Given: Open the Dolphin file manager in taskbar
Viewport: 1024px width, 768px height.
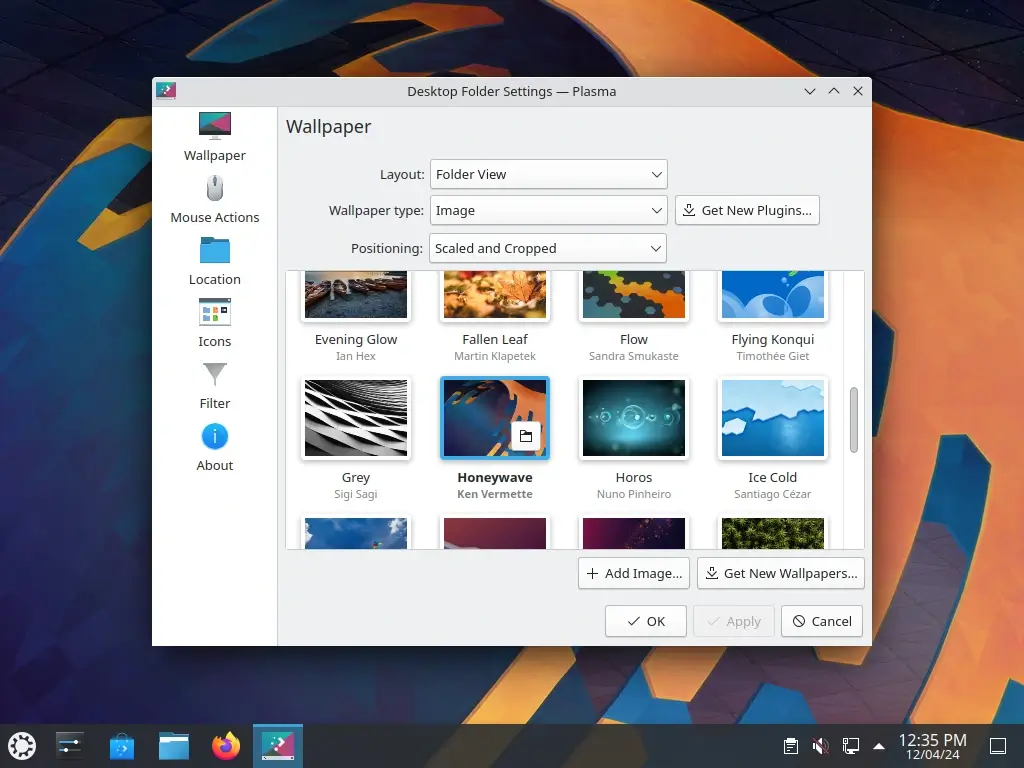Looking at the screenshot, I should tap(174, 746).
